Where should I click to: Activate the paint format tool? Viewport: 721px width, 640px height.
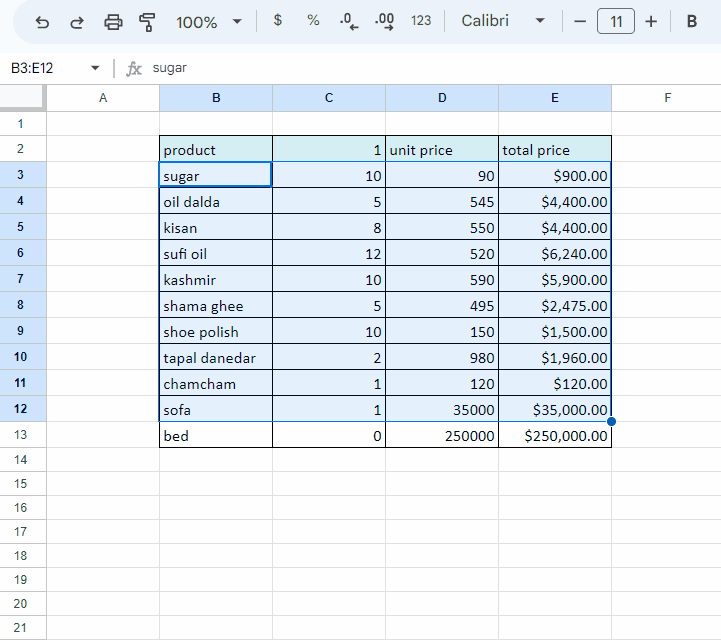147,22
